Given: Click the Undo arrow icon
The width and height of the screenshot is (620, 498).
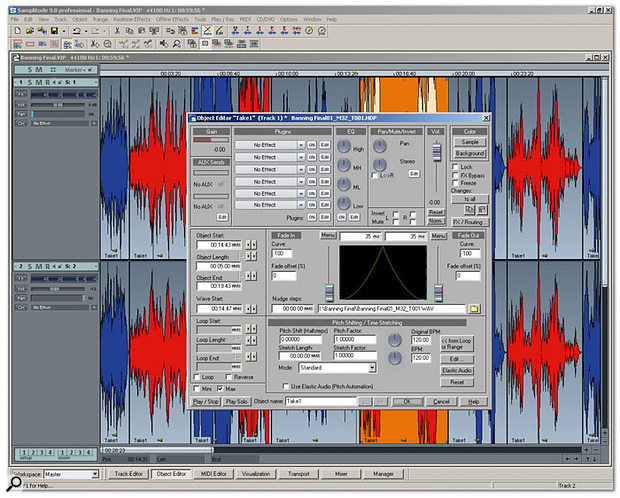Looking at the screenshot, I should coord(77,30).
